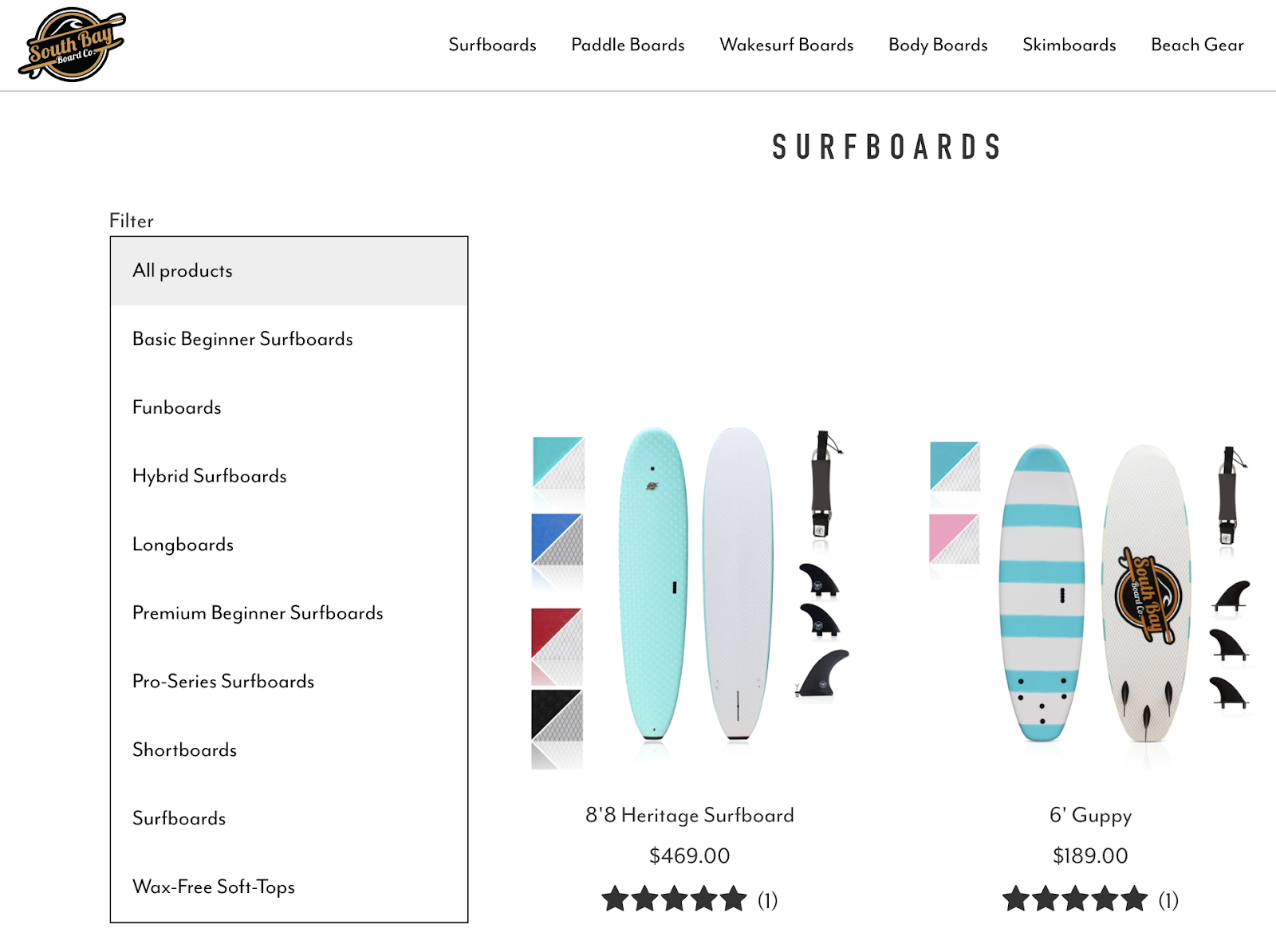Screen dimensions: 1276x952
Task: Open the Beach Gear navigation item
Action: tap(1197, 45)
